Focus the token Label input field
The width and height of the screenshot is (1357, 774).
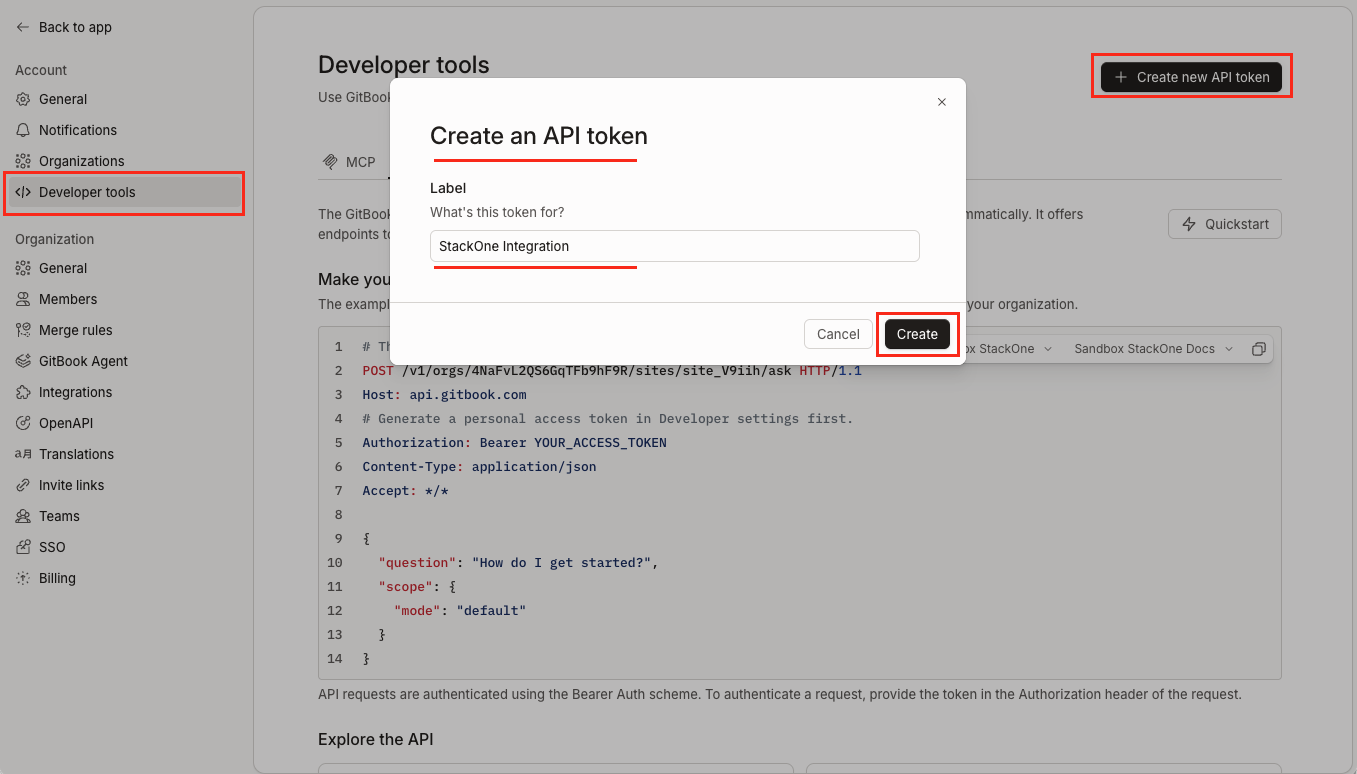pos(675,246)
